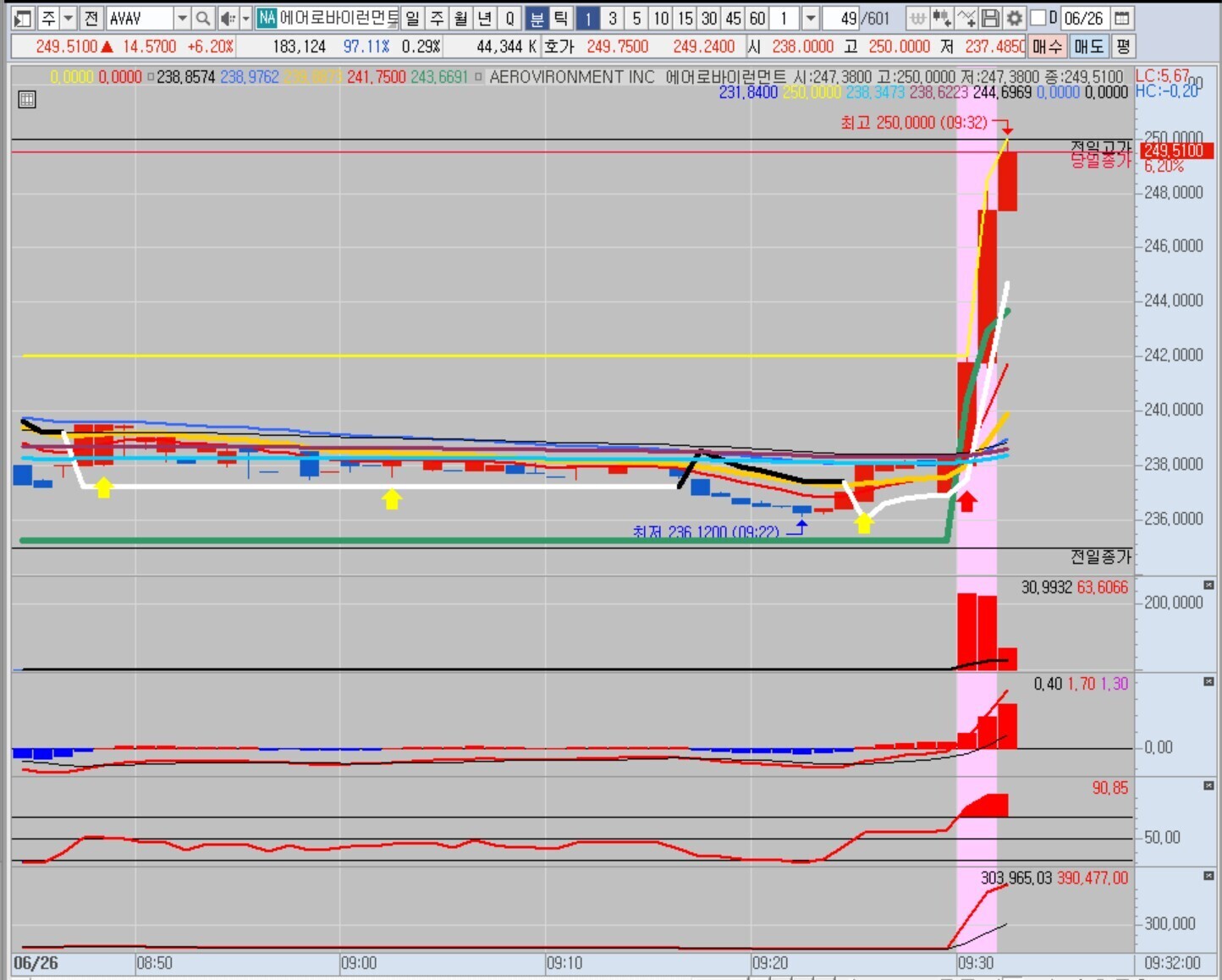Switch chart to quarterly (Q) period
Image resolution: width=1222 pixels, height=980 pixels.
[509, 18]
